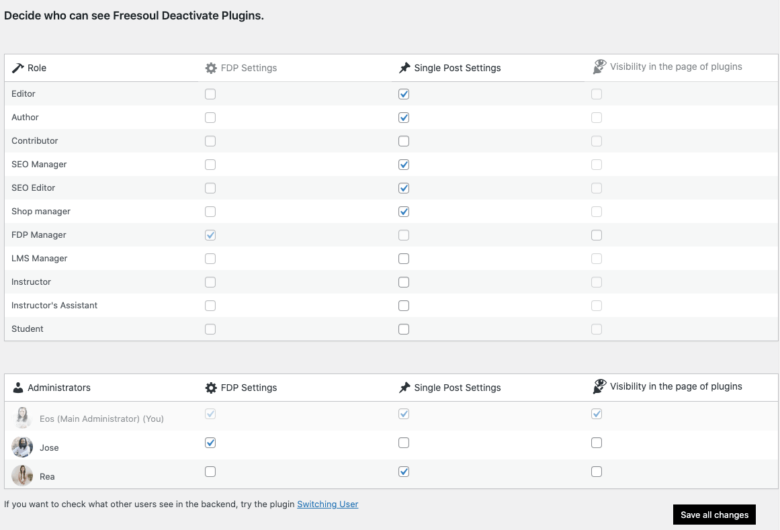Click Save all changes button
Screen dimensions: 780x530
714,515
